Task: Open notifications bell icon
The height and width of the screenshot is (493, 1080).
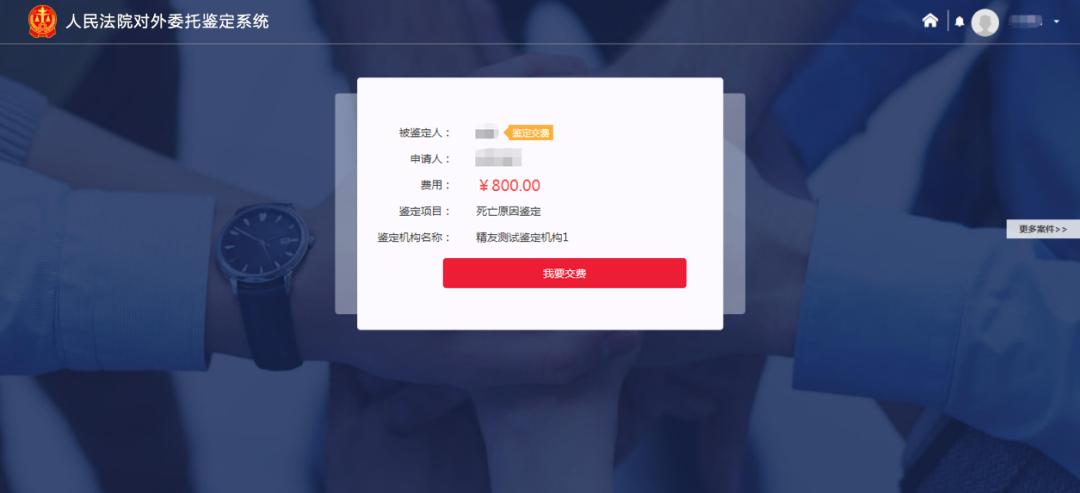Action: [959, 22]
